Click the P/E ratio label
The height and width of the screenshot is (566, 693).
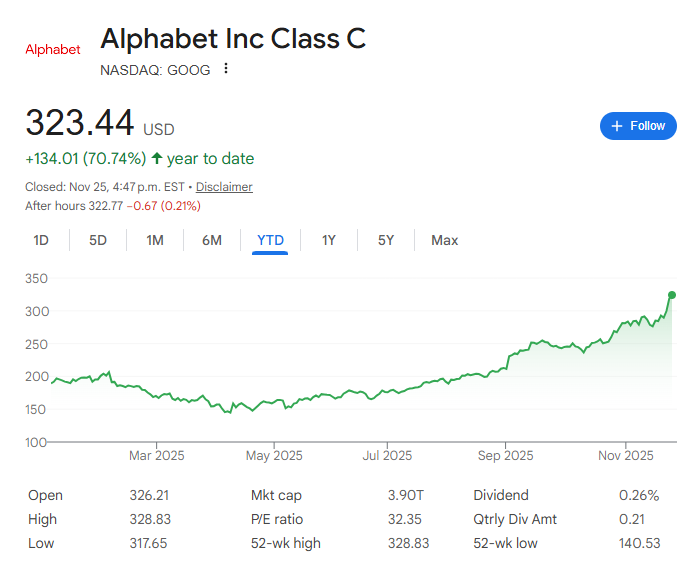click(277, 519)
